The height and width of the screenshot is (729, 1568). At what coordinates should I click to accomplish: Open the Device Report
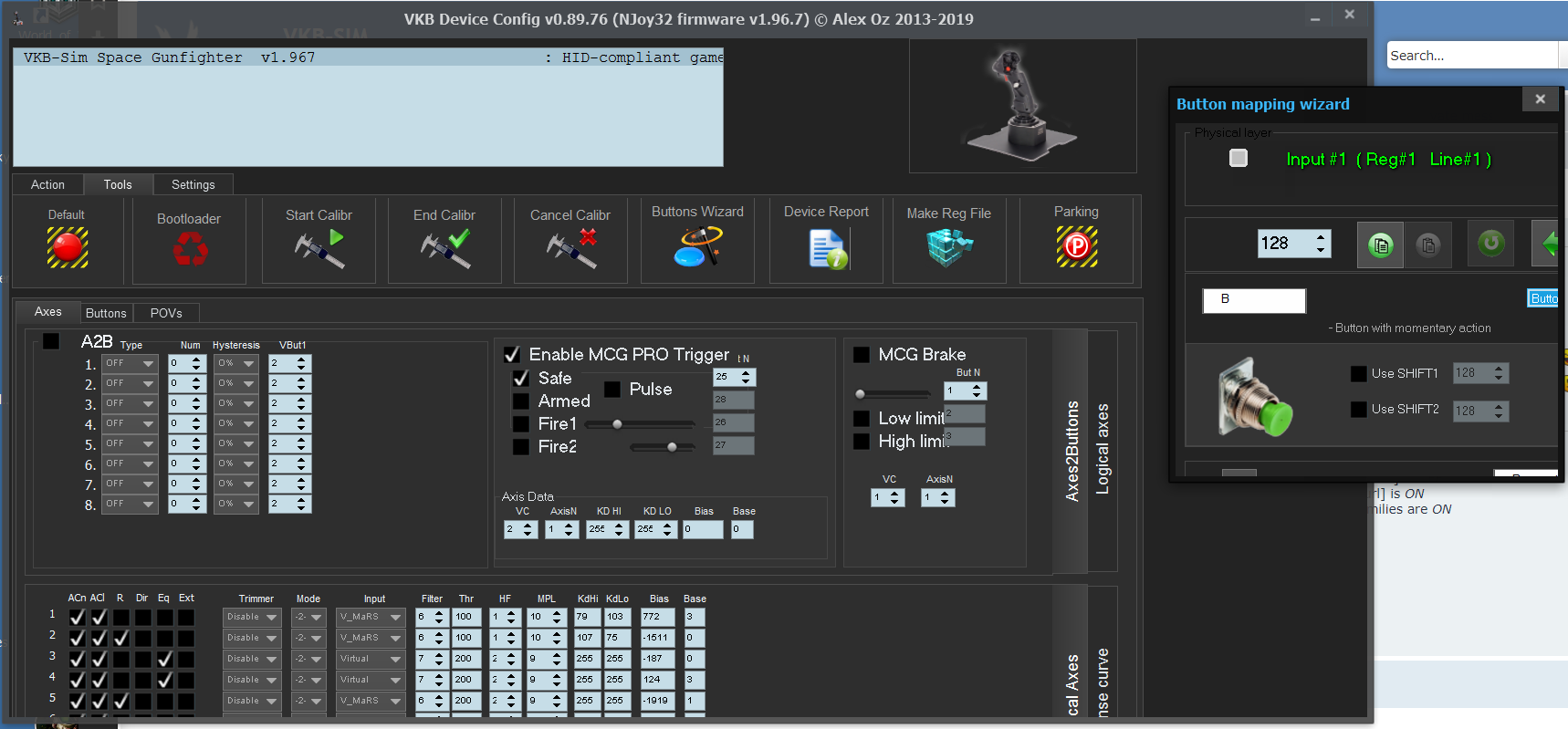click(x=828, y=248)
